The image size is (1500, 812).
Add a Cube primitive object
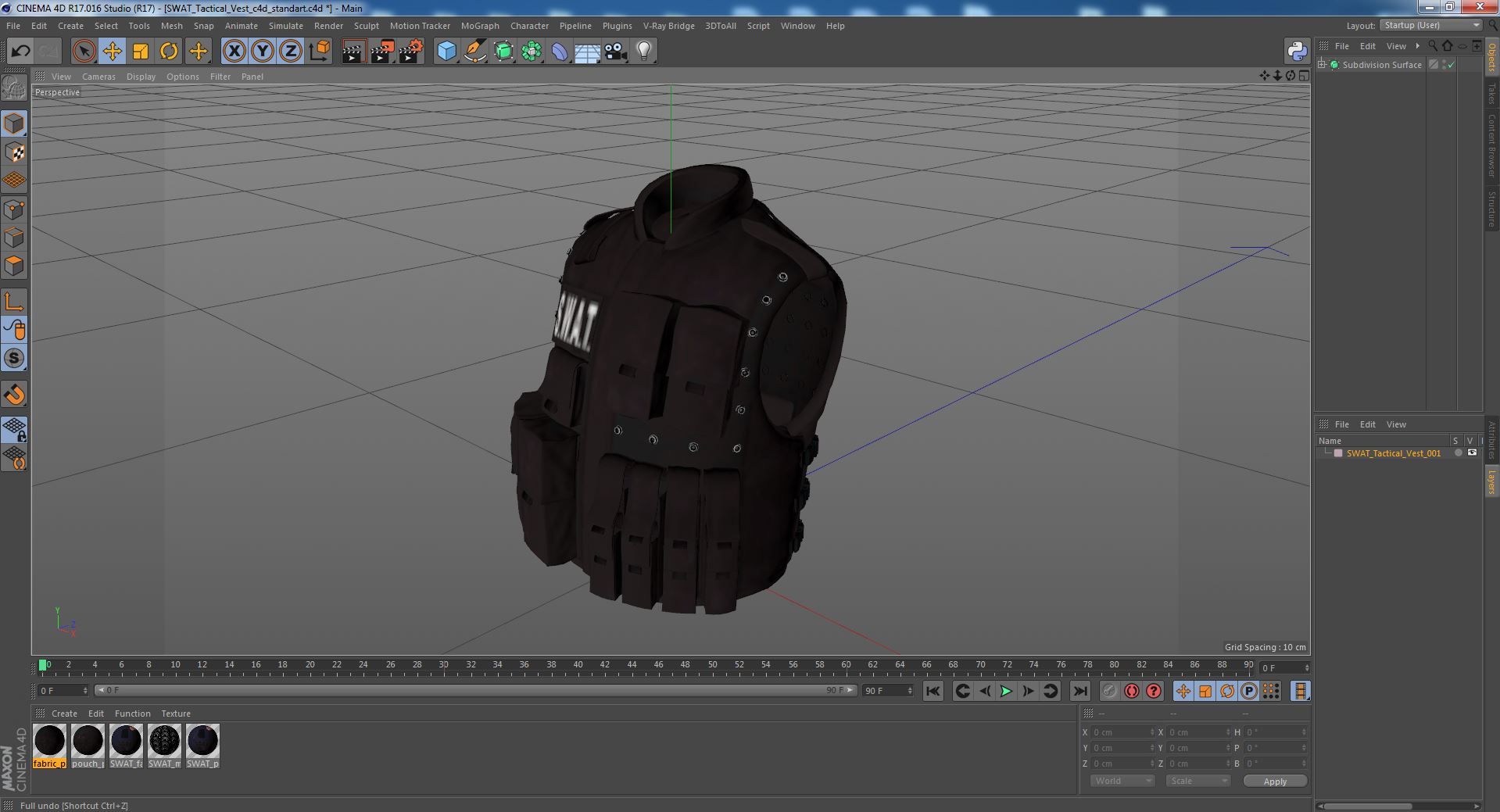click(x=446, y=52)
